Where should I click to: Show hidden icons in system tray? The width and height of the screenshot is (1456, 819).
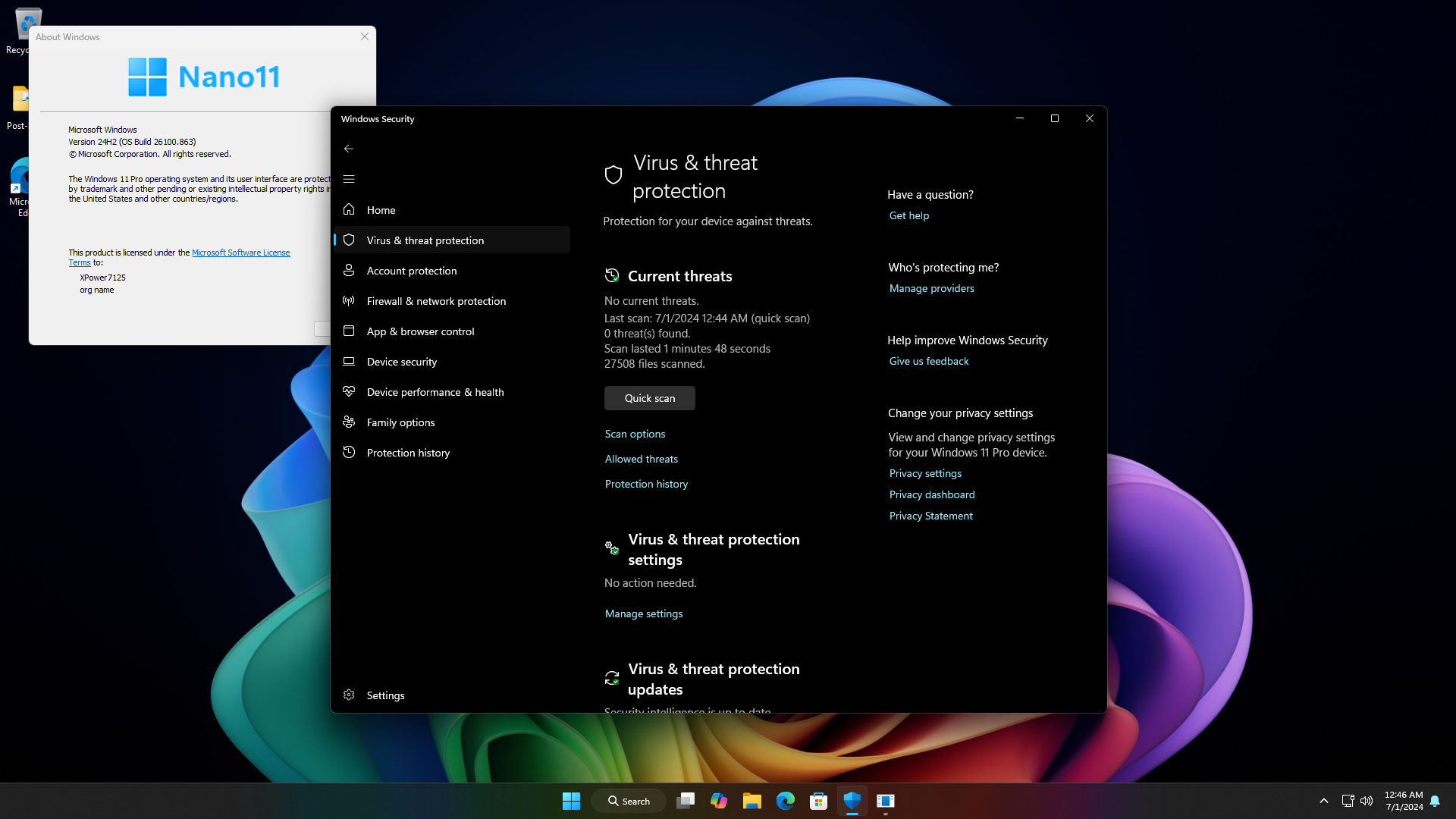tap(1323, 801)
